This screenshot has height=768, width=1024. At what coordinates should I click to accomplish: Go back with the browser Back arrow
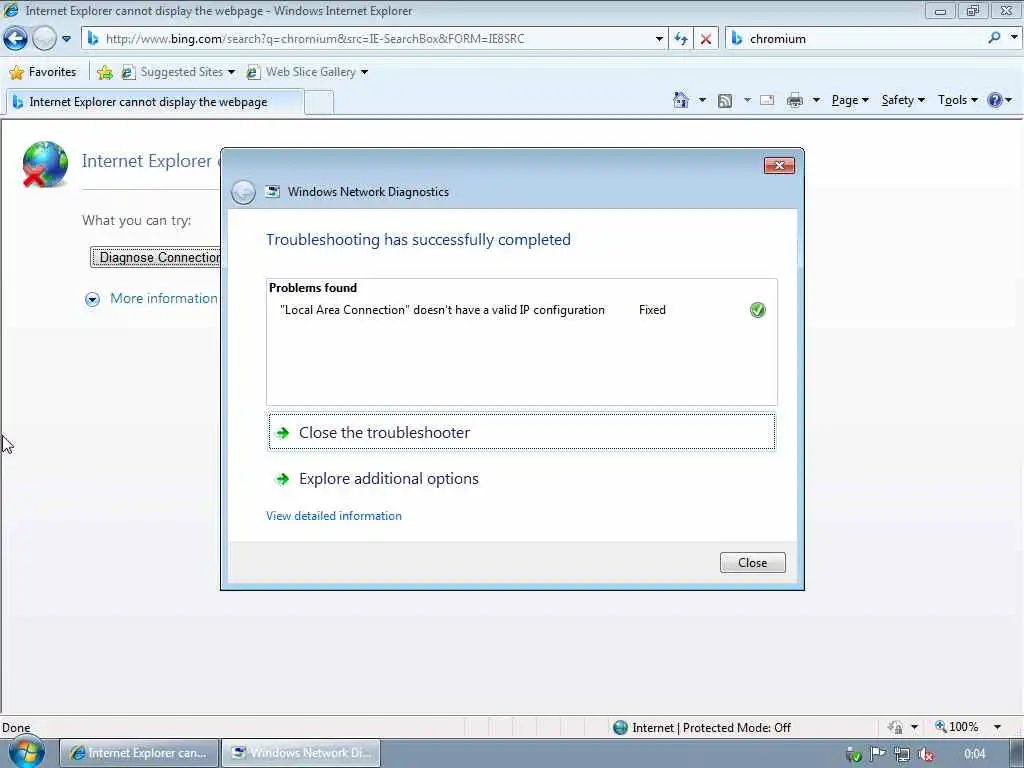tap(15, 39)
